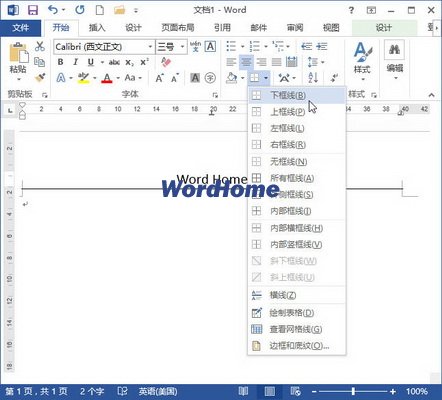Screen dimensions: 442x400
Task: Click the Phonetic Guide icon
Action: pyautogui.click(x=195, y=46)
